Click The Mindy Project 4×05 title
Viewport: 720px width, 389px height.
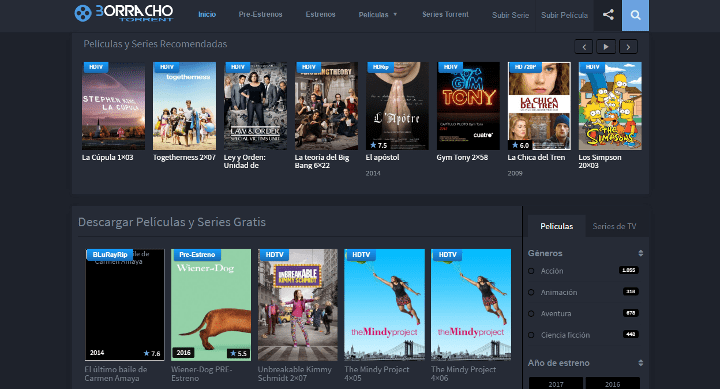(377, 374)
